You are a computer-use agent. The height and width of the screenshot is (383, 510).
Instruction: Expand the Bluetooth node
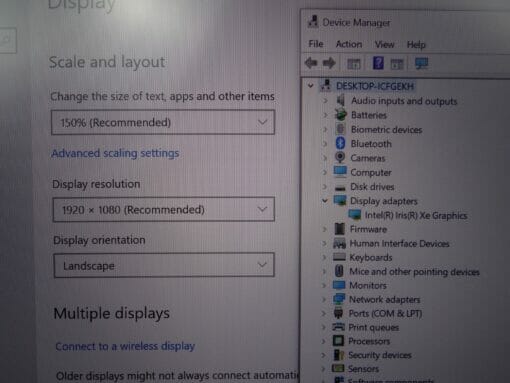coord(325,143)
